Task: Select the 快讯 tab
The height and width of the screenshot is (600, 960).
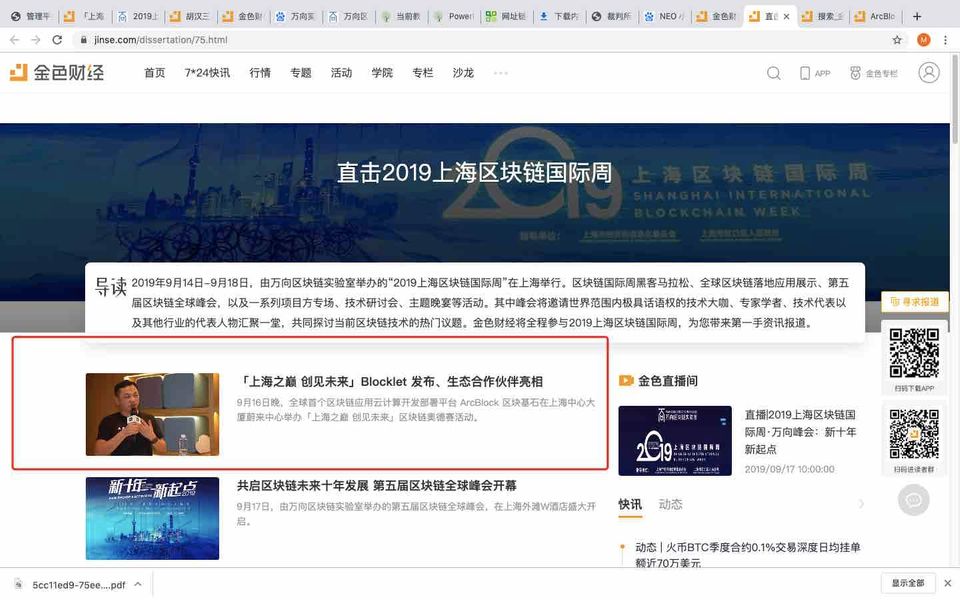Action: (630, 505)
